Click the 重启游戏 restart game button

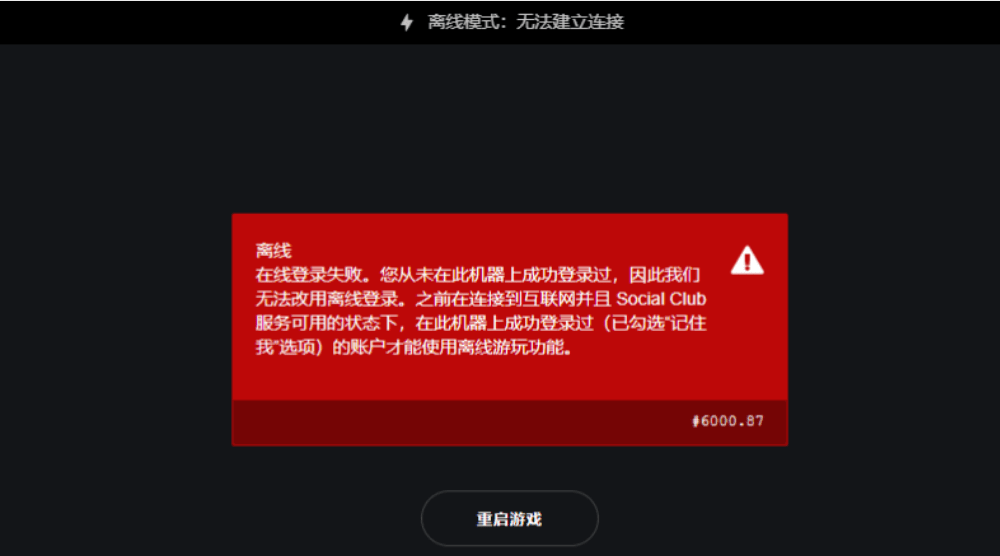tap(510, 518)
